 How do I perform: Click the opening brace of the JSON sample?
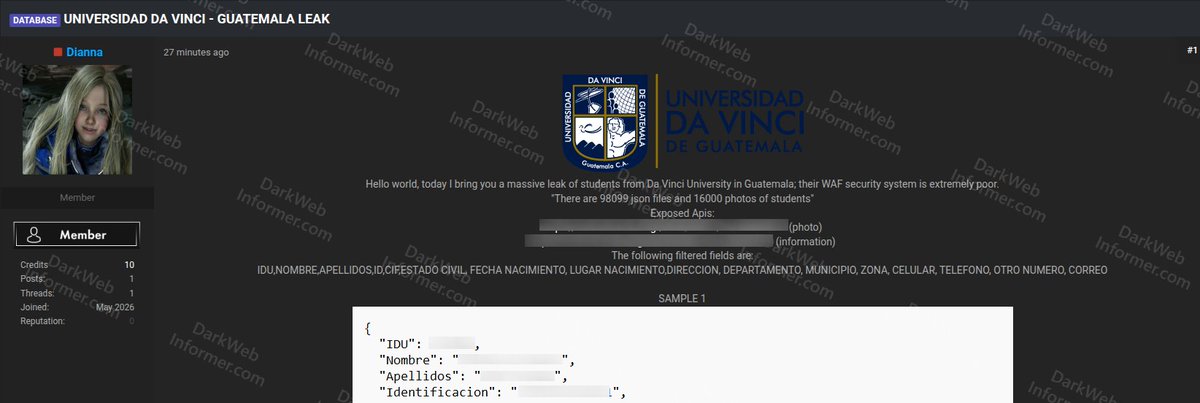[368, 328]
